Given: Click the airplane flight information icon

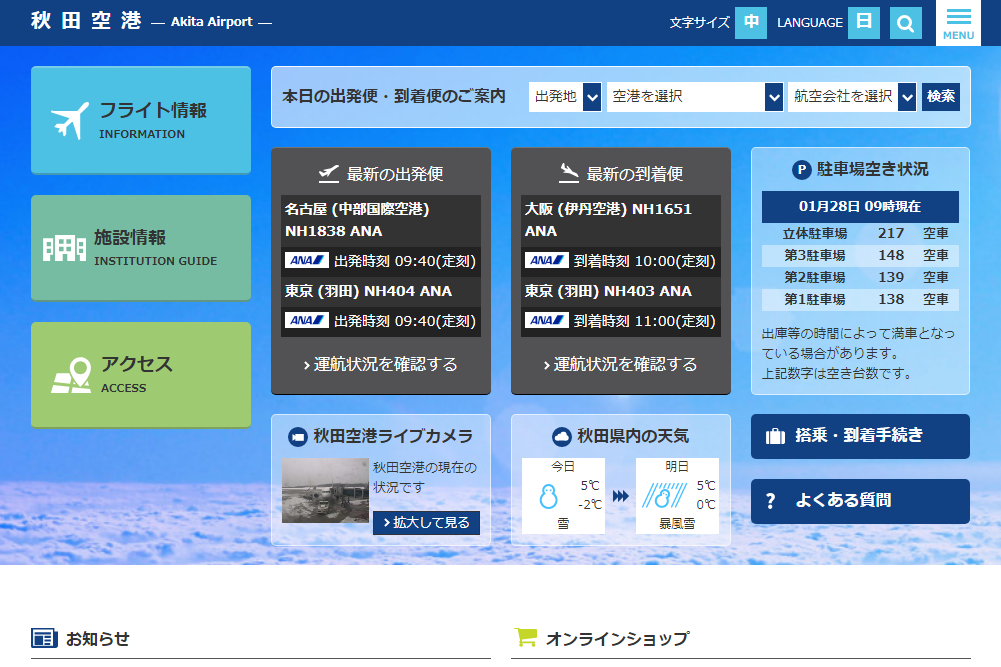Looking at the screenshot, I should click(71, 121).
